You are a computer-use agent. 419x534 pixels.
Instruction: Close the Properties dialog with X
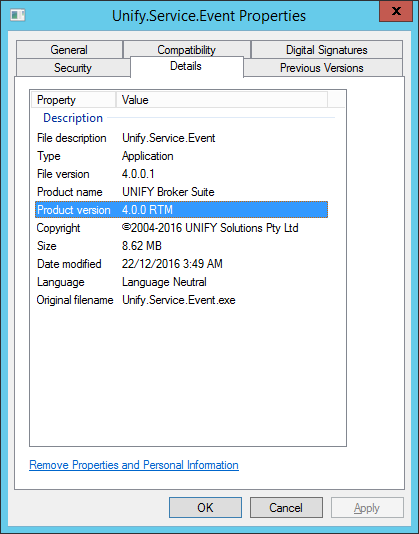tap(396, 12)
